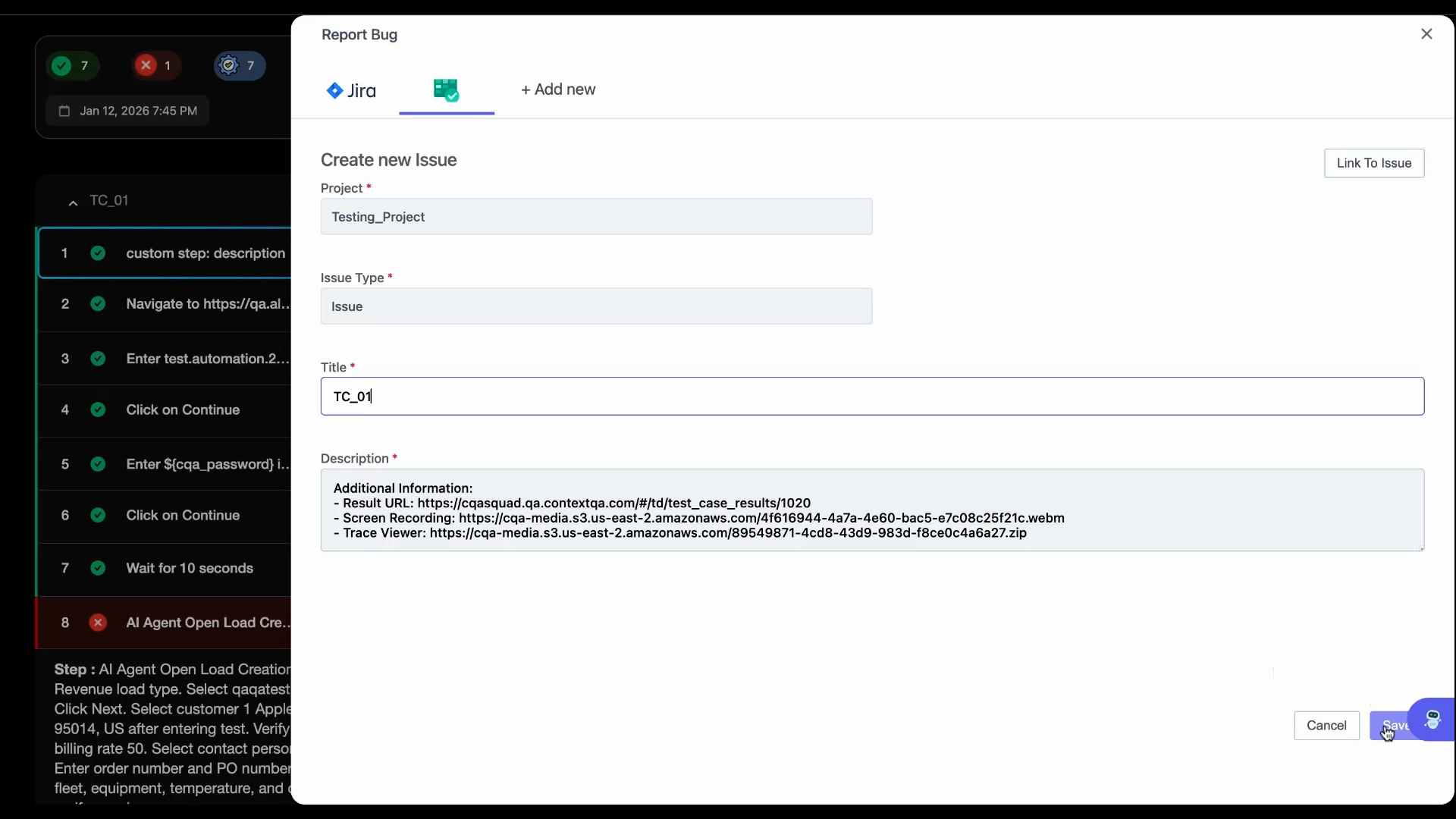Image resolution: width=1456 pixels, height=819 pixels.
Task: Switch to the Jira integration tab
Action: tap(351, 90)
